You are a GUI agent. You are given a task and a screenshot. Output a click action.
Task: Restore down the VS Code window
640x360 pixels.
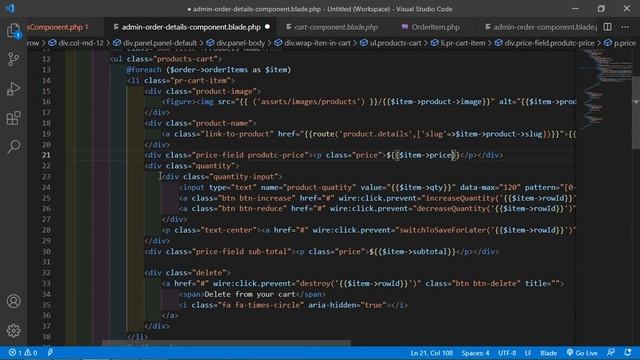(x=601, y=9)
